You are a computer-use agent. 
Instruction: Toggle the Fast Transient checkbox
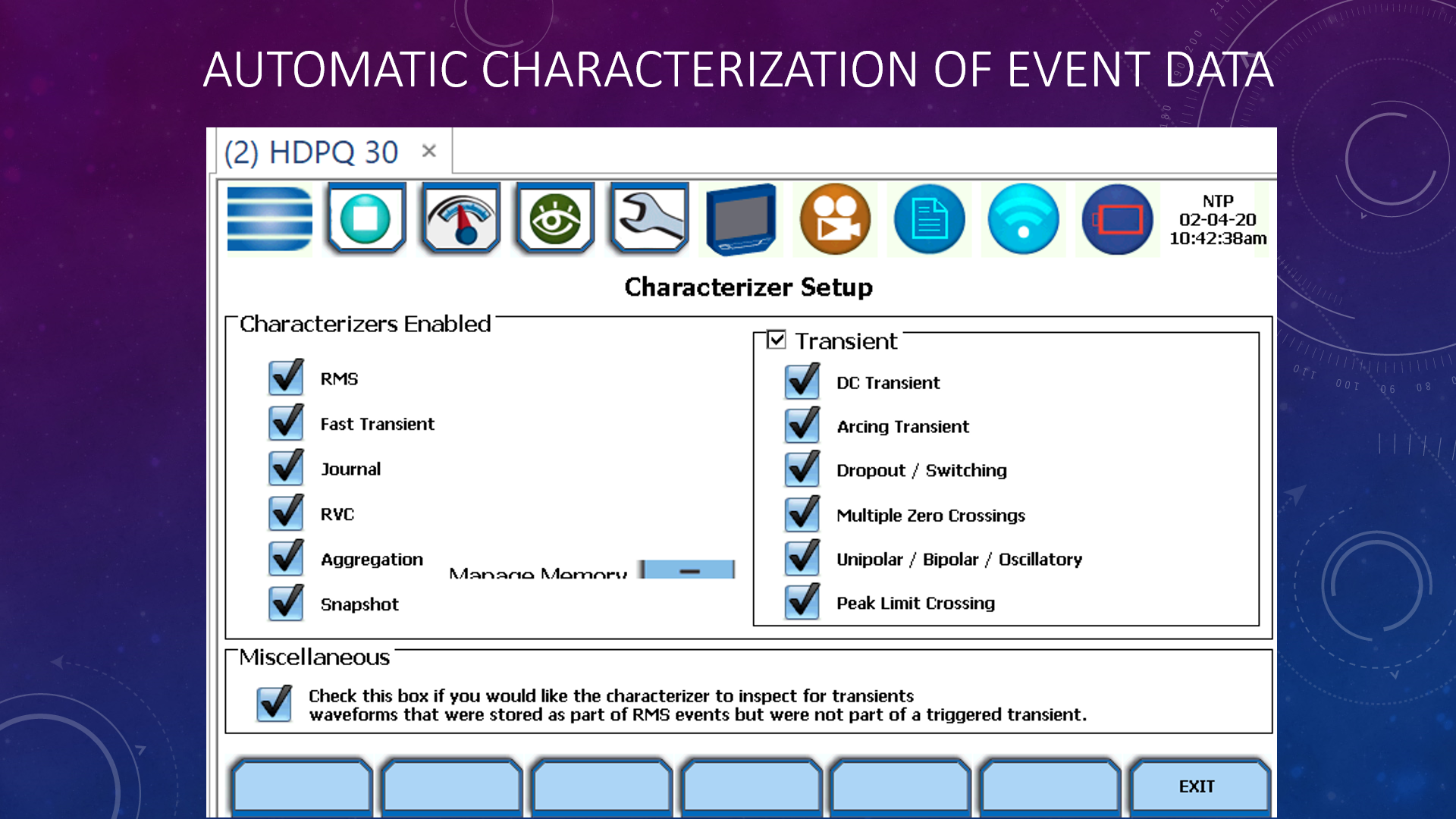tap(287, 423)
